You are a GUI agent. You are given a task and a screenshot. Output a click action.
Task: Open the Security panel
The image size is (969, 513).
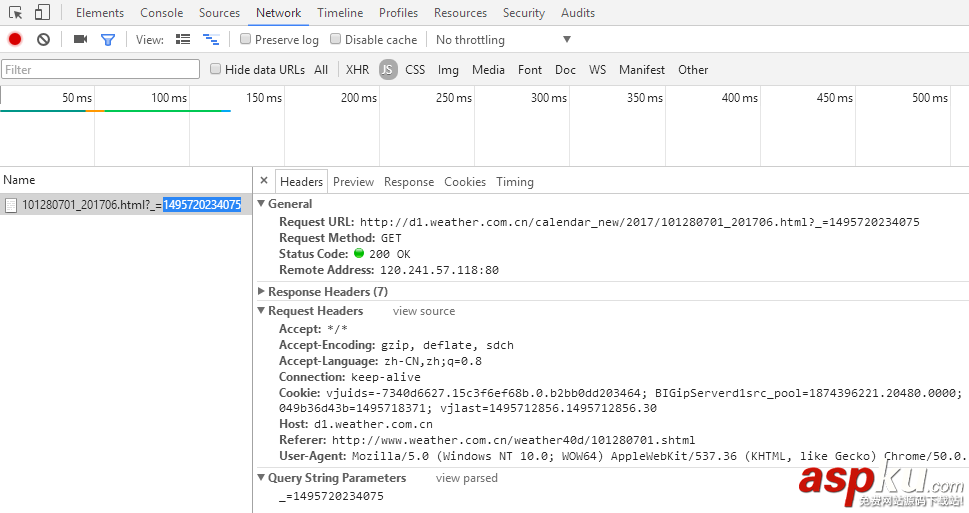(x=523, y=13)
